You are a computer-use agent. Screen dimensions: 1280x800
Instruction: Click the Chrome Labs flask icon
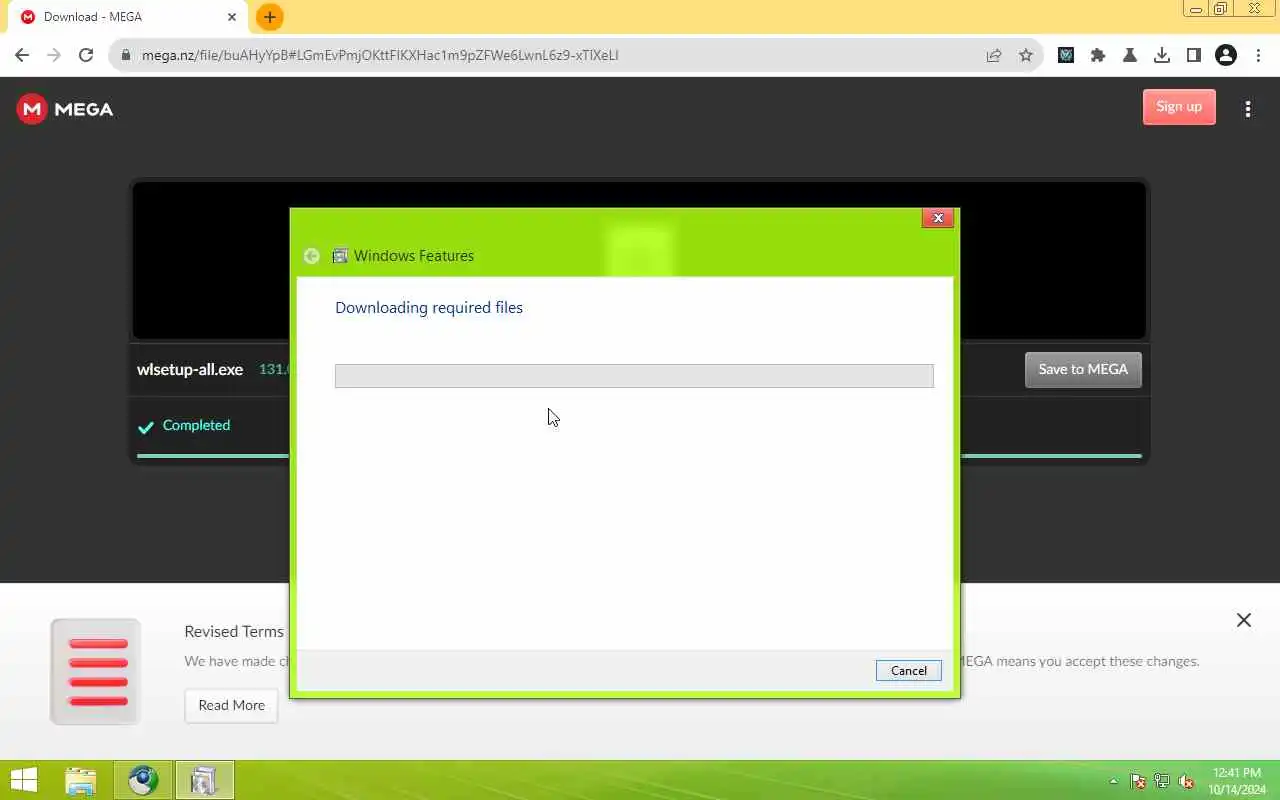tap(1130, 55)
